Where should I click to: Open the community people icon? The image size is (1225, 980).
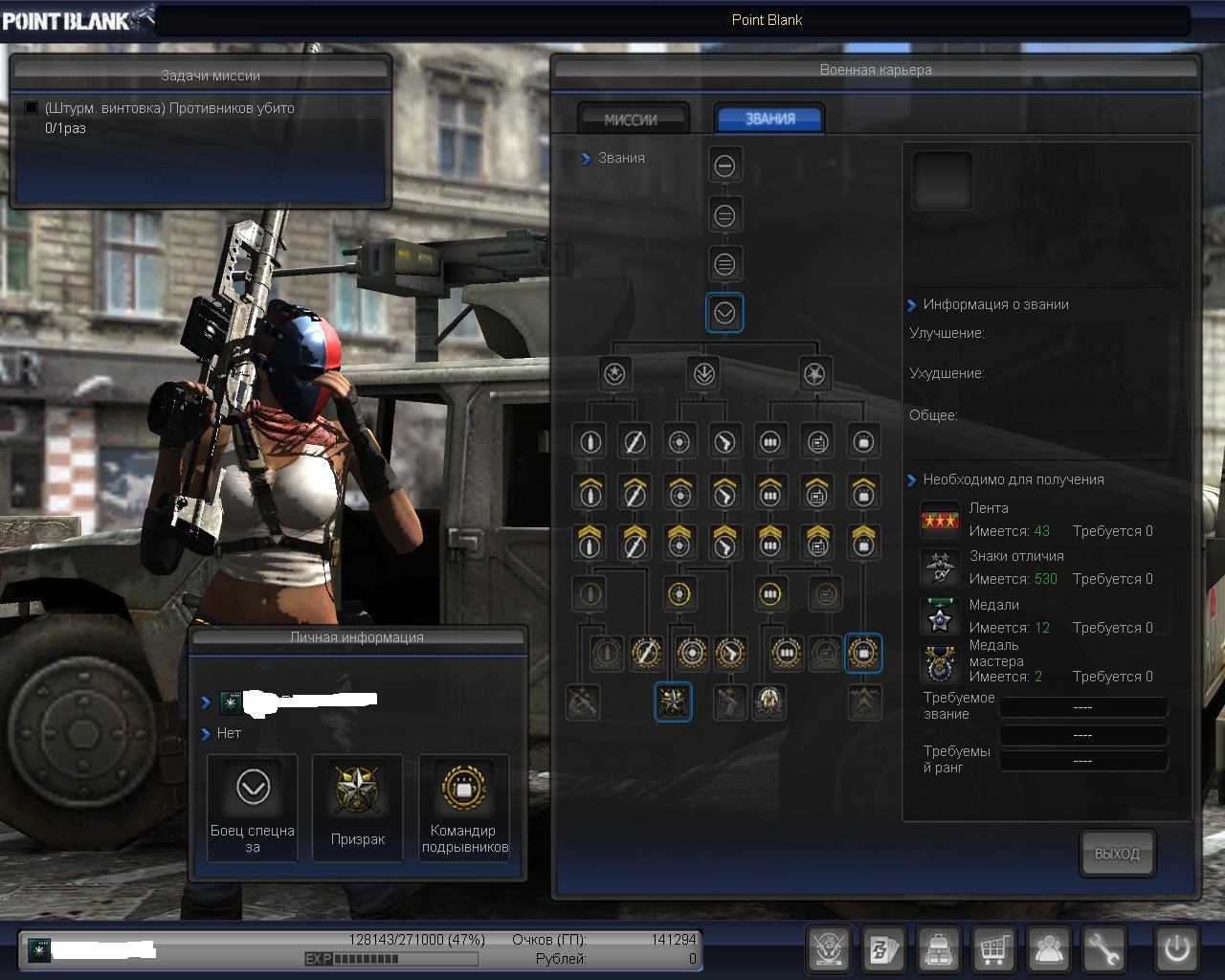(x=1049, y=950)
